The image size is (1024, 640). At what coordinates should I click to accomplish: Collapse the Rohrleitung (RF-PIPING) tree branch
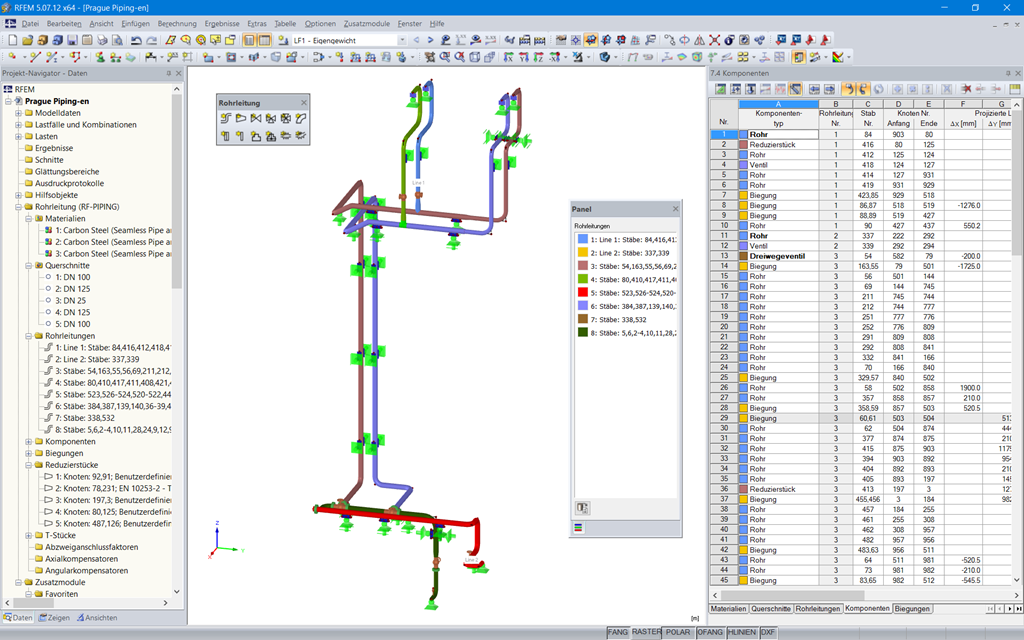pos(18,207)
